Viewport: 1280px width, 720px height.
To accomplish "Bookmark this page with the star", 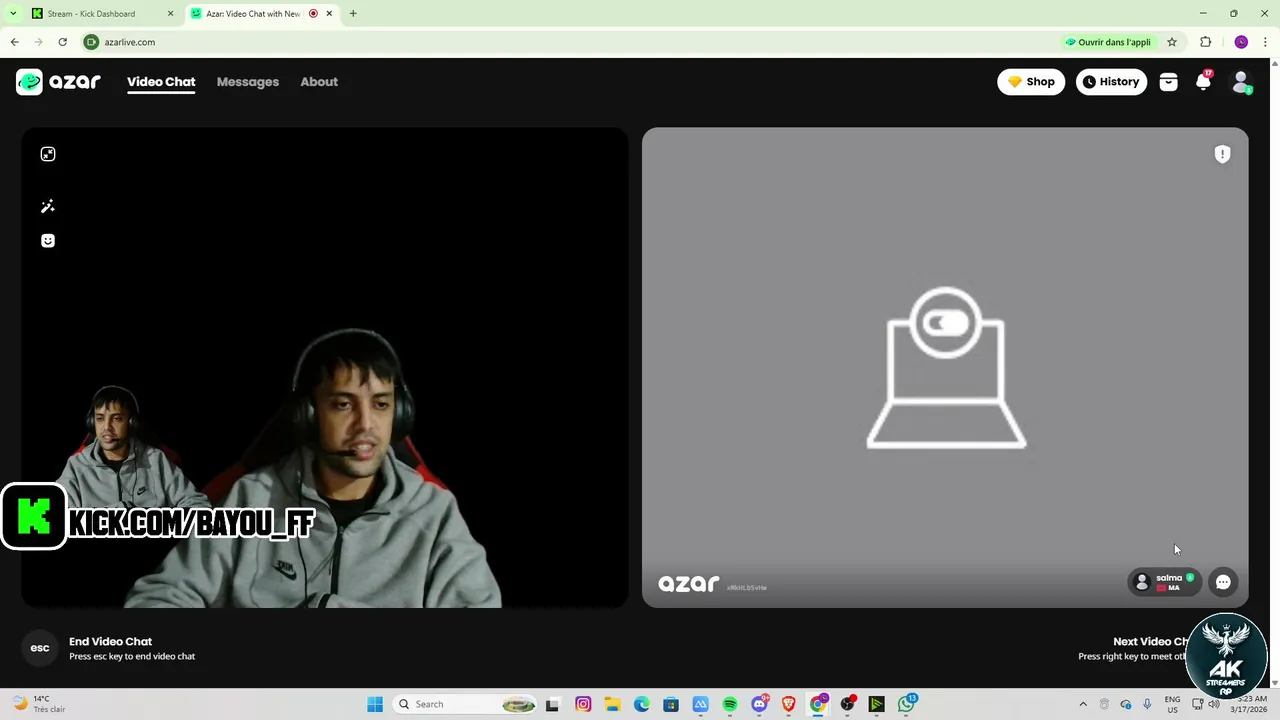I will click(x=1172, y=42).
